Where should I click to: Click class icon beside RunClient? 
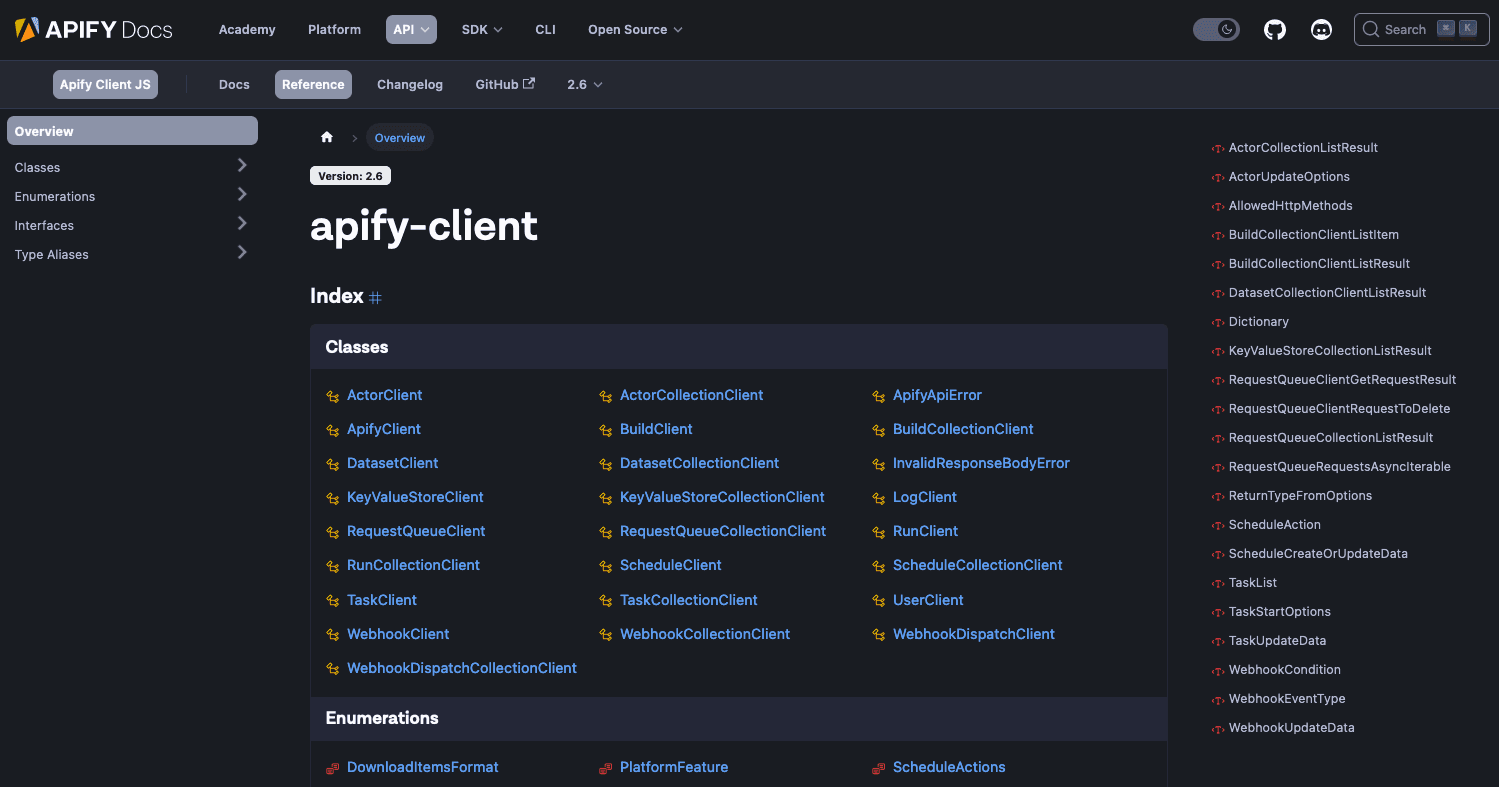[x=879, y=532]
